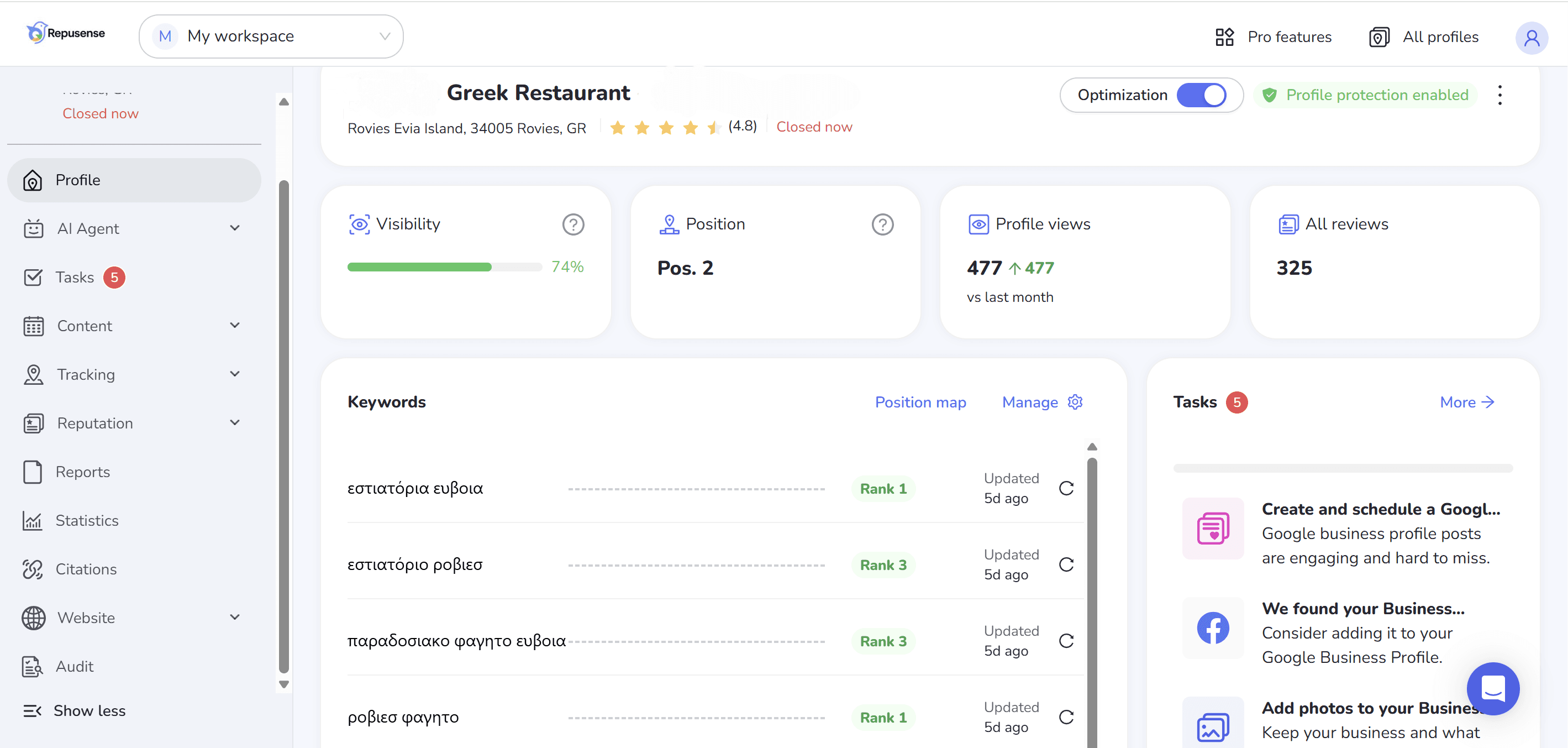Refresh the εστιατόριο ροβιεσ keyword rank
Image resolution: width=1568 pixels, height=748 pixels.
click(1066, 564)
